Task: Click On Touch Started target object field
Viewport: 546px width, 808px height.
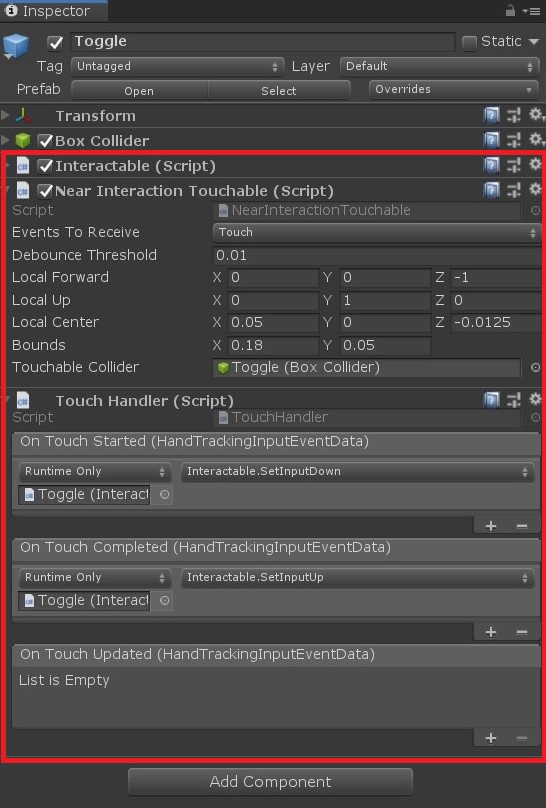Action: (84, 495)
